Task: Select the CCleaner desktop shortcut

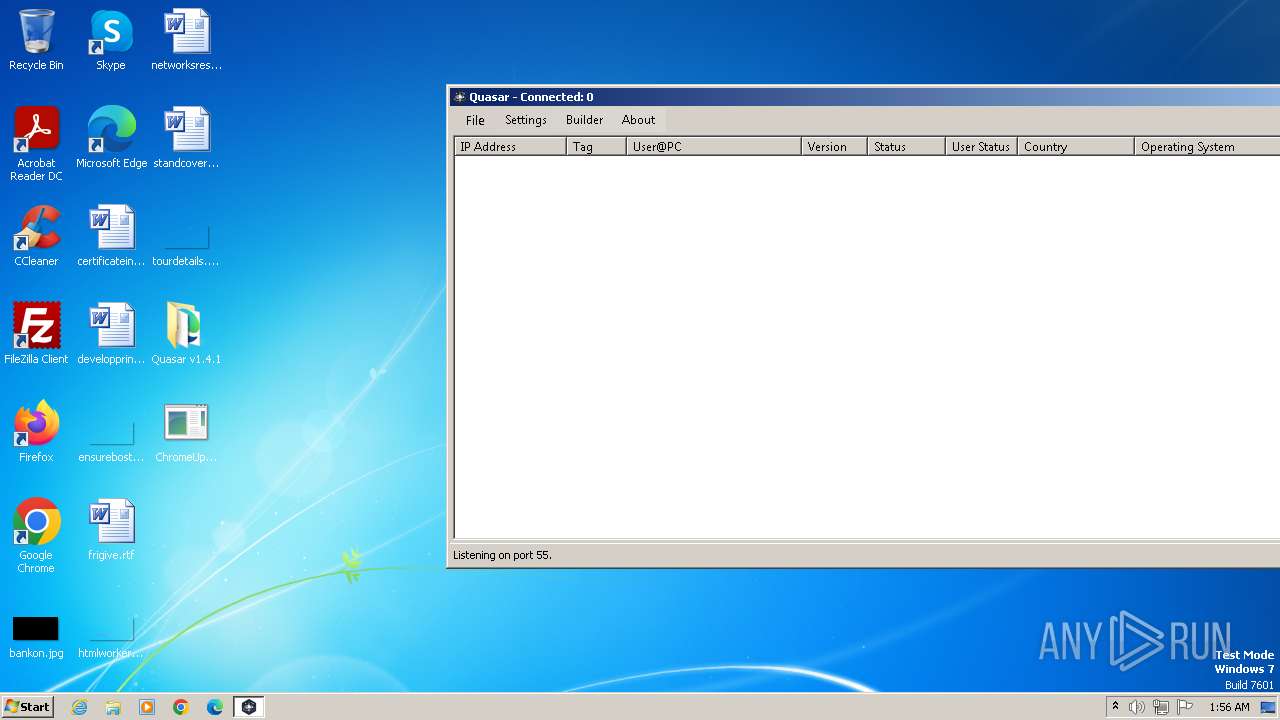Action: tap(36, 236)
